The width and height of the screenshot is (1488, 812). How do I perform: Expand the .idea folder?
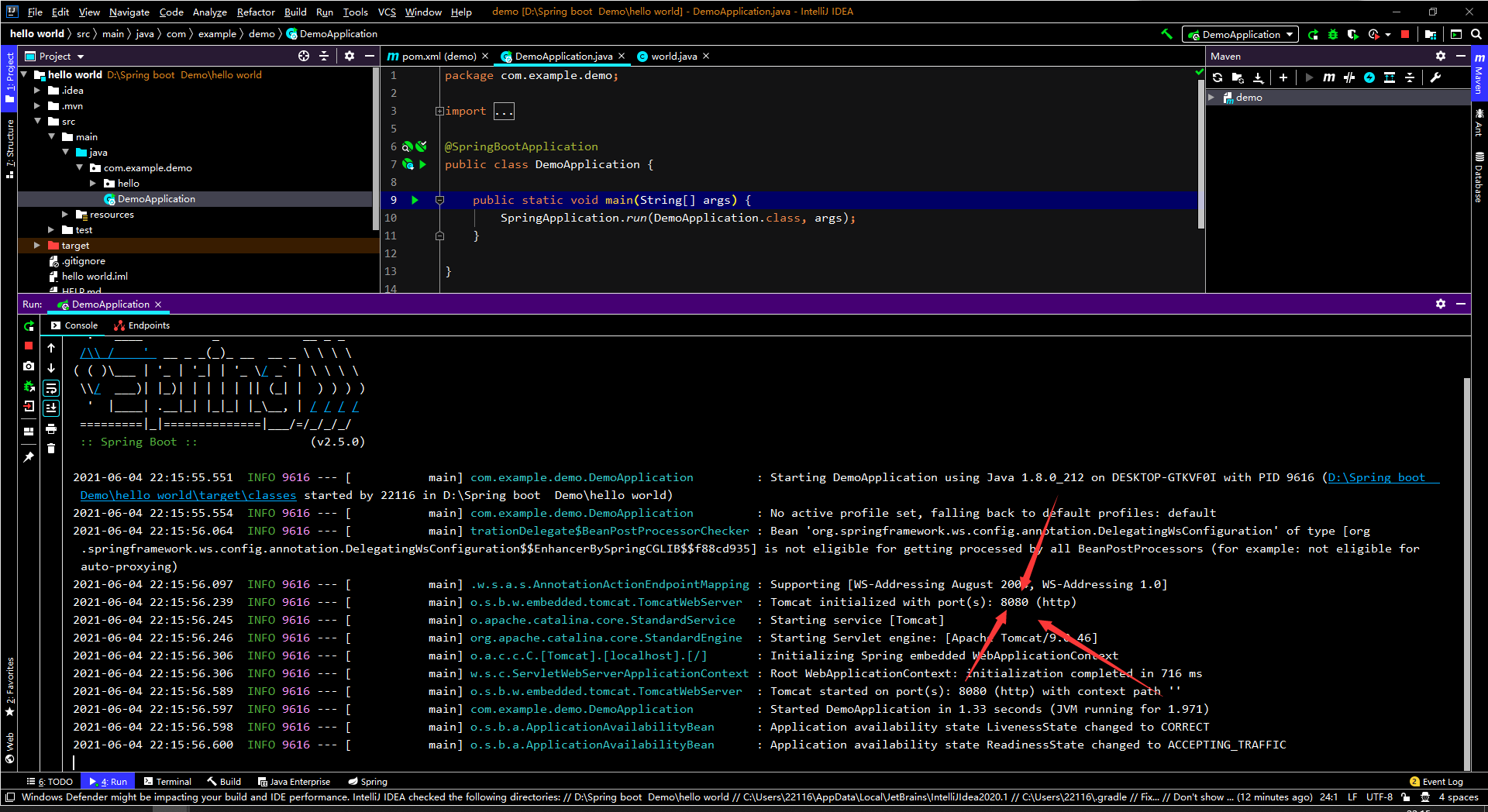[x=37, y=91]
